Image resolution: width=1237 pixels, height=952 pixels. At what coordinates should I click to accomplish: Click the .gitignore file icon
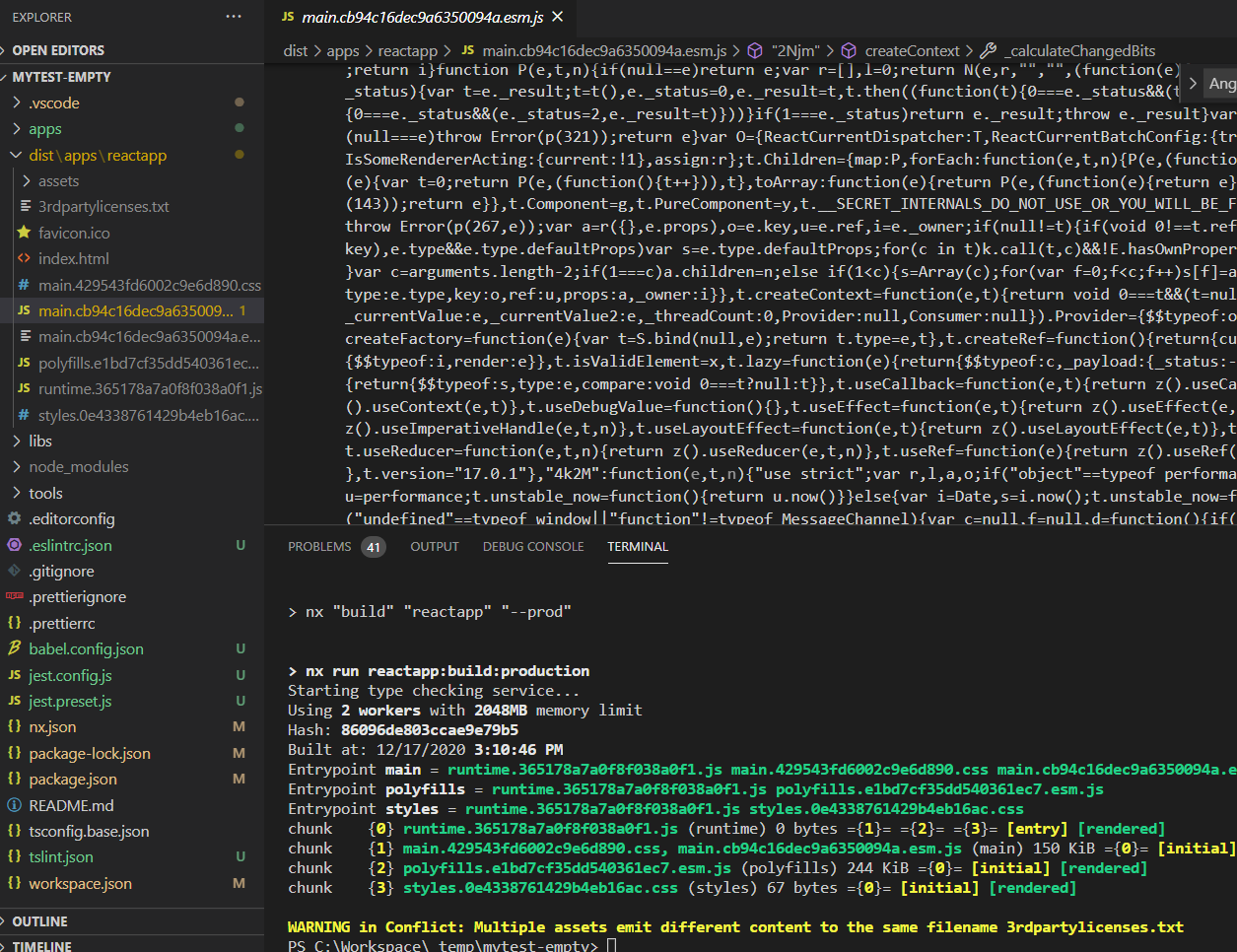pyautogui.click(x=14, y=571)
